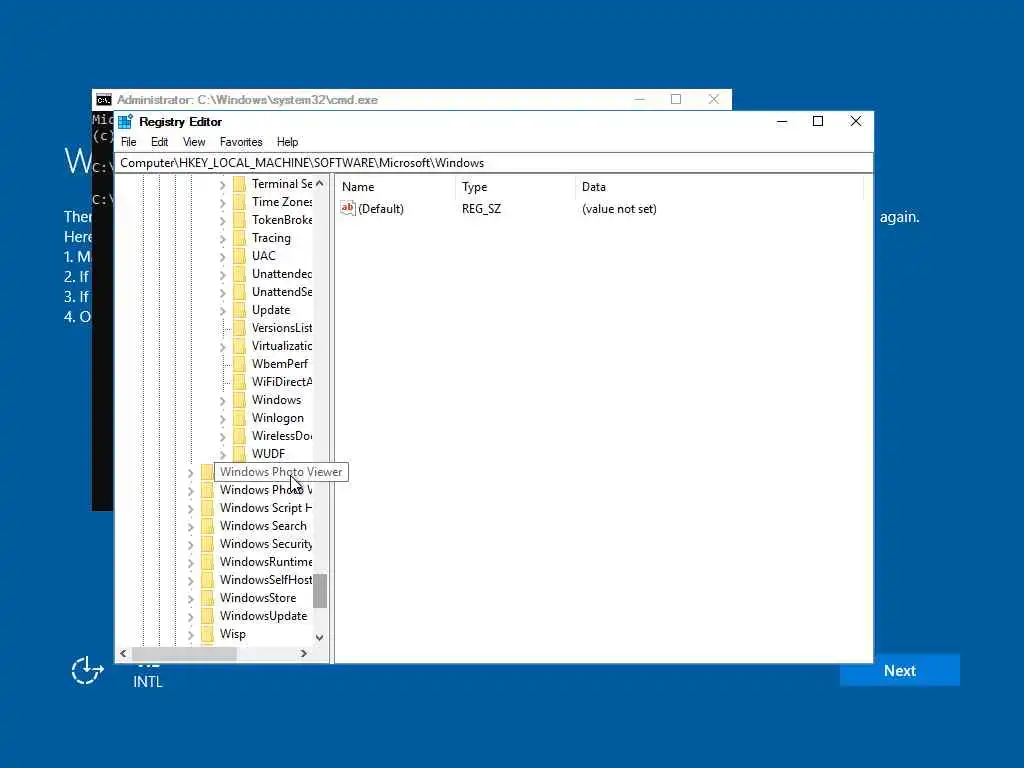Image resolution: width=1024 pixels, height=768 pixels.
Task: Select the "Winlogon" tree row label
Action: (x=278, y=418)
